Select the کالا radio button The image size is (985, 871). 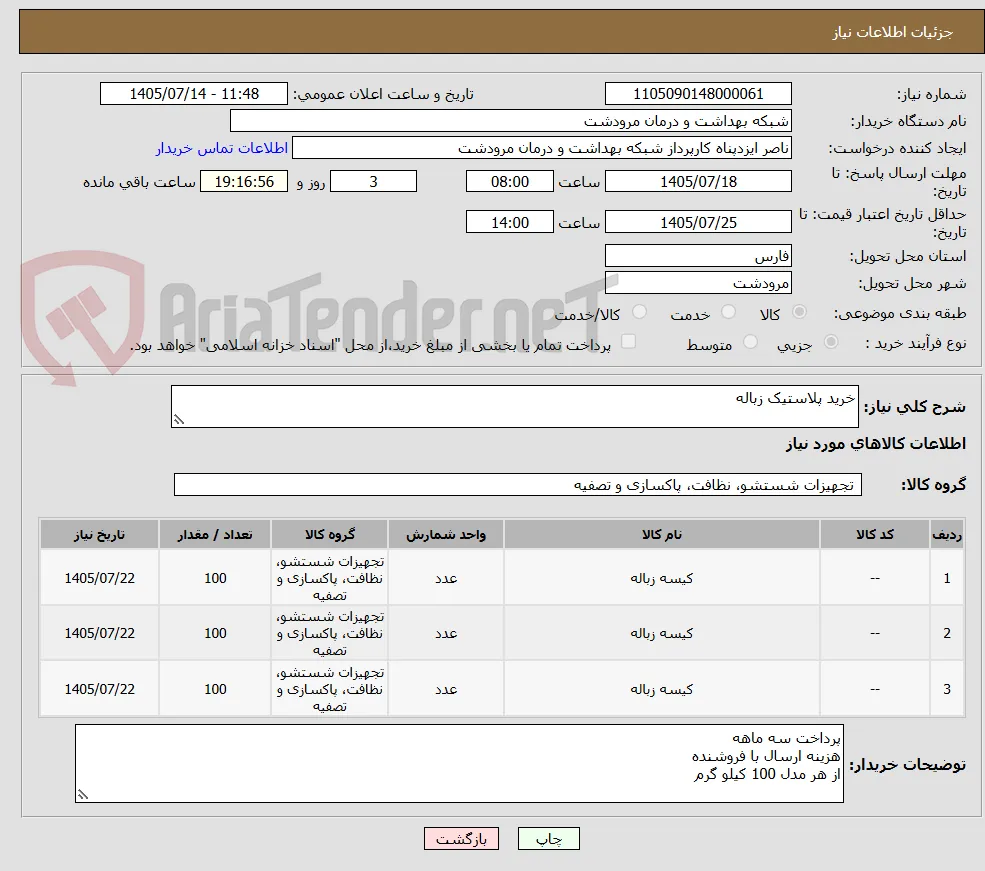tap(799, 312)
